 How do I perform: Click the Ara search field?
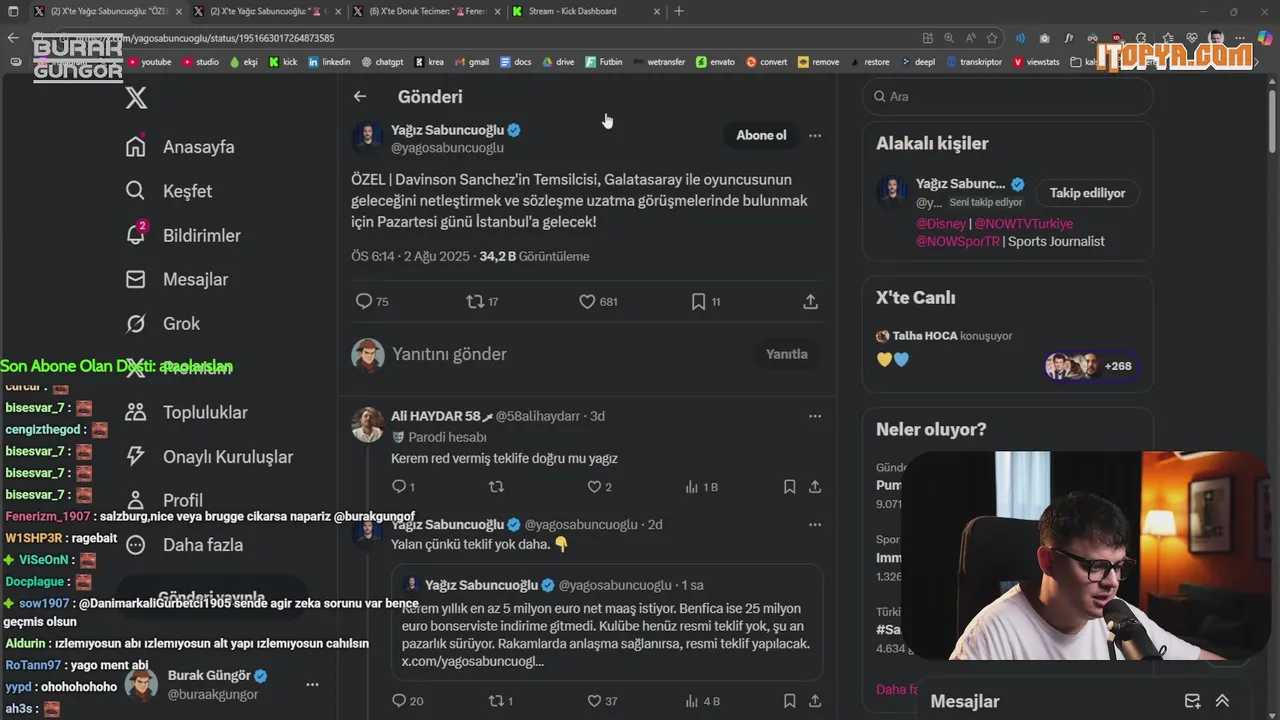click(1008, 97)
